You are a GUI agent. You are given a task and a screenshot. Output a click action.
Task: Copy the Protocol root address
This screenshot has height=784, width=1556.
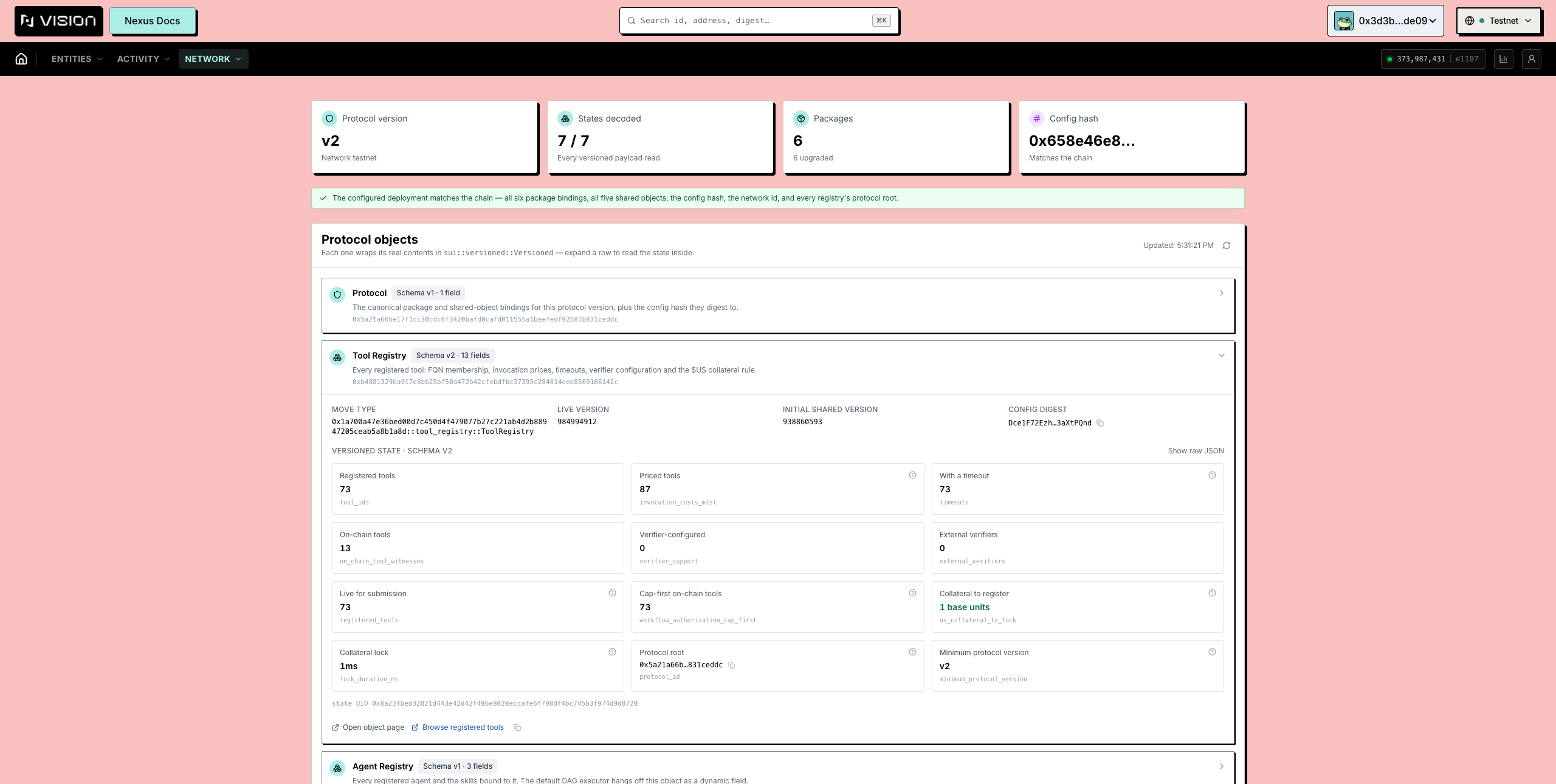point(732,665)
